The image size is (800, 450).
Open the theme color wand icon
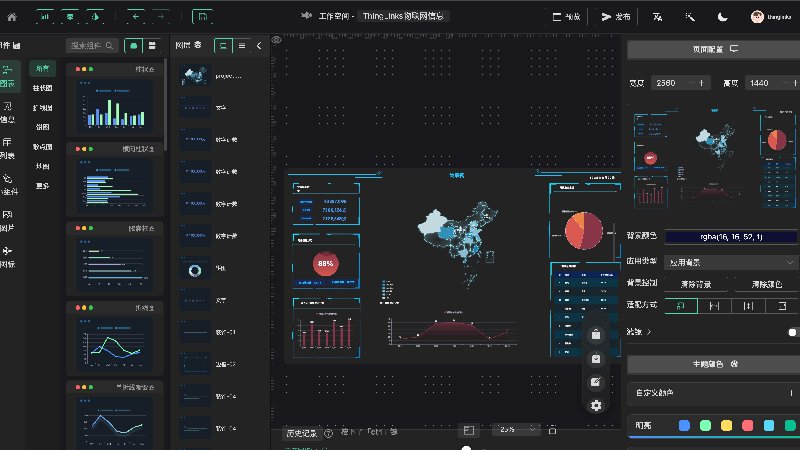690,17
